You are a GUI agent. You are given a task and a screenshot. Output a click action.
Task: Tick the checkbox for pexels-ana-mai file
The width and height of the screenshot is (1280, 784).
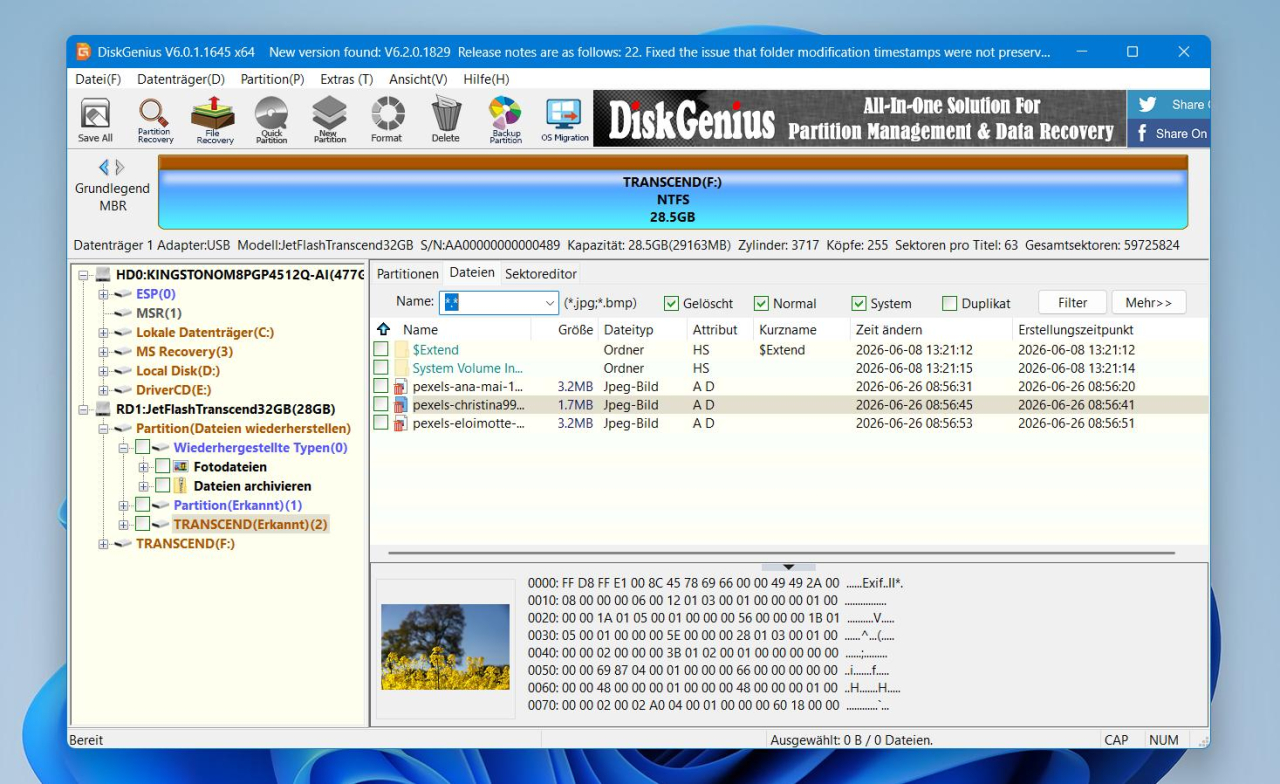click(x=381, y=386)
